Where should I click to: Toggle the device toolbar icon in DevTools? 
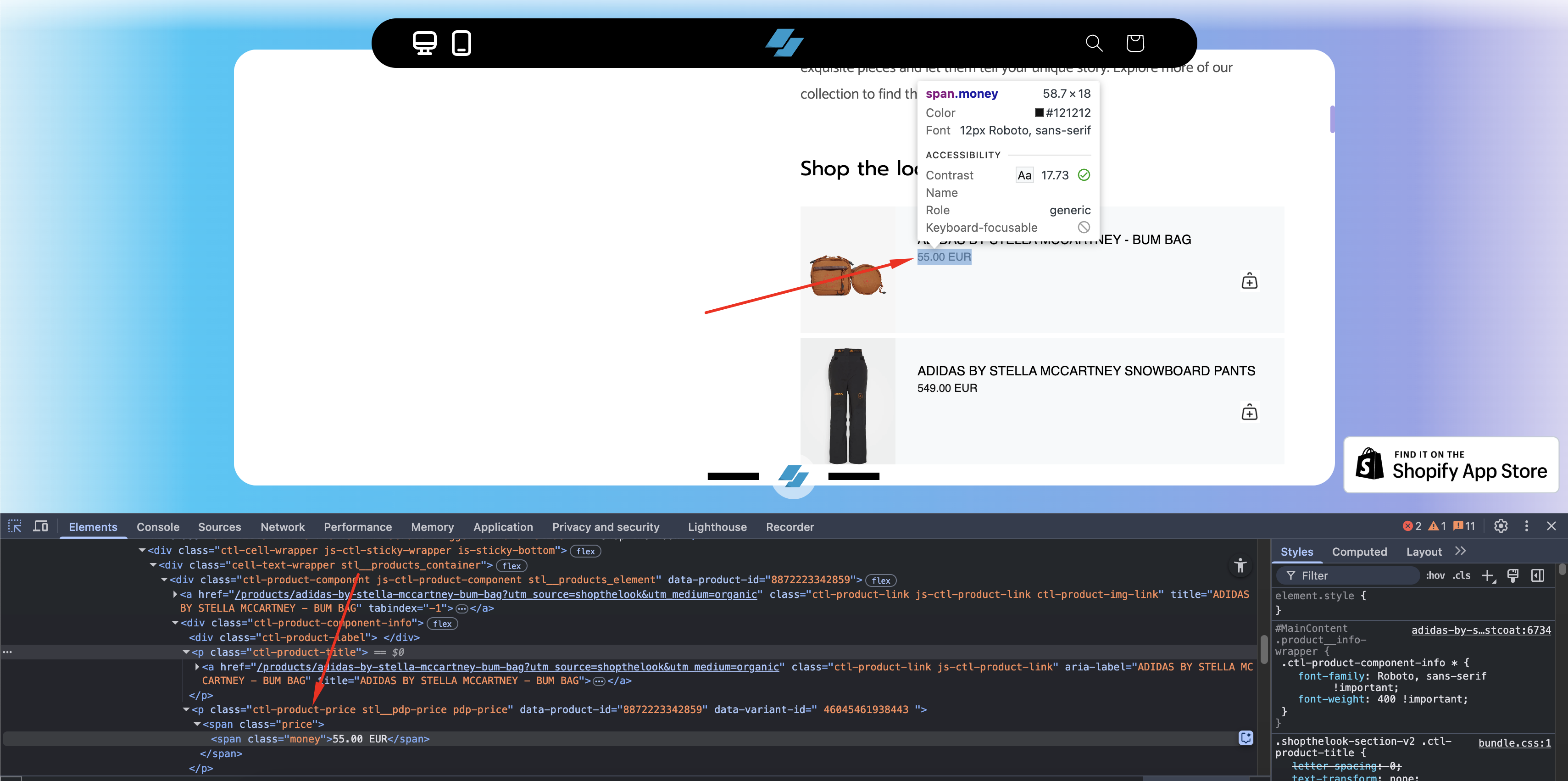click(x=40, y=526)
